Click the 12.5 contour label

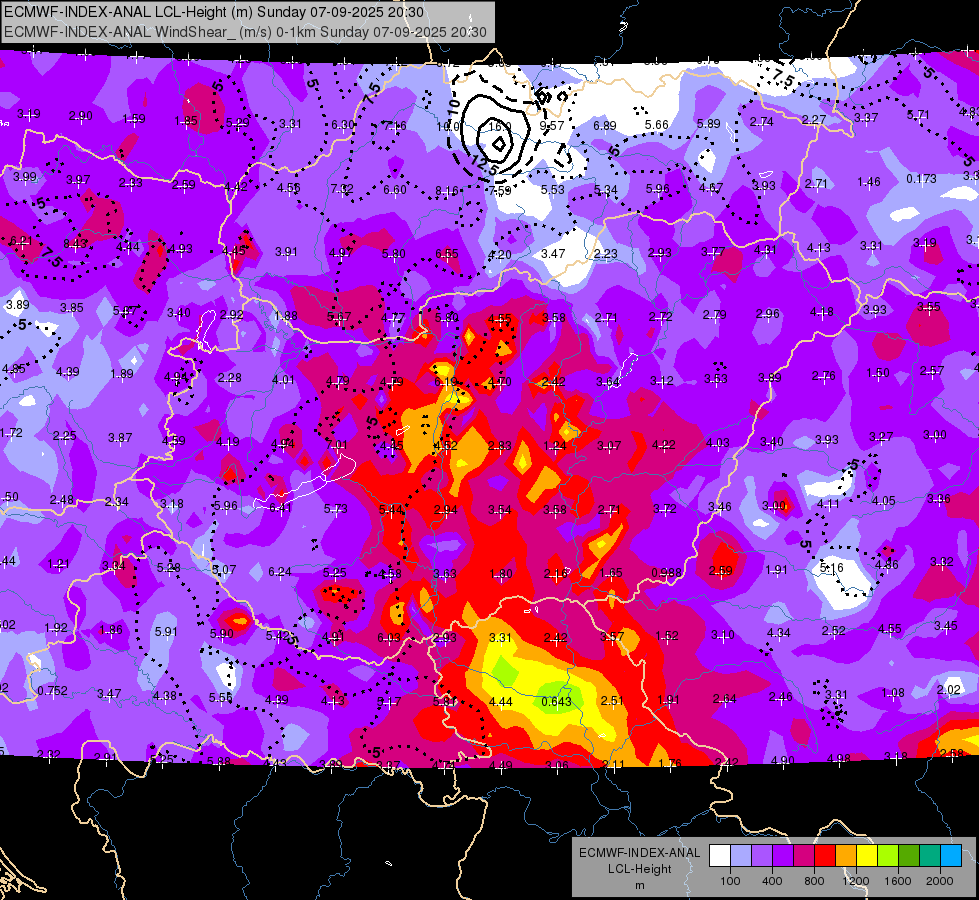pyautogui.click(x=484, y=166)
